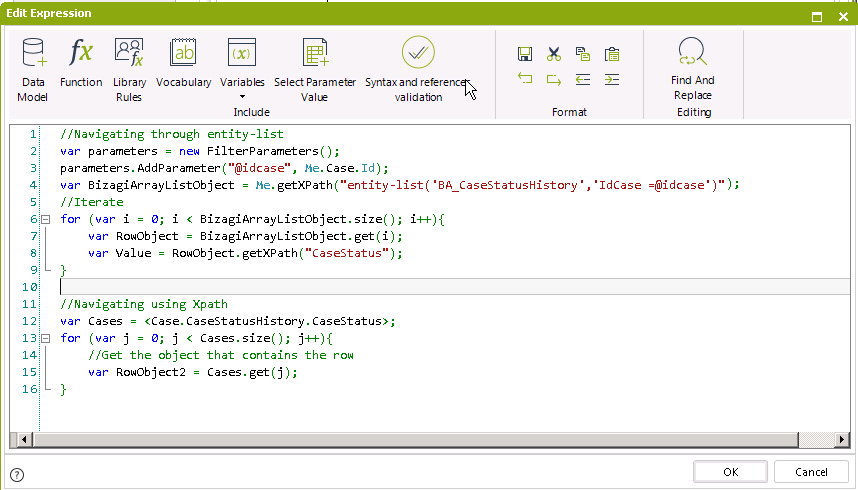Click comment "//Get the object that contains the row"

(221, 355)
